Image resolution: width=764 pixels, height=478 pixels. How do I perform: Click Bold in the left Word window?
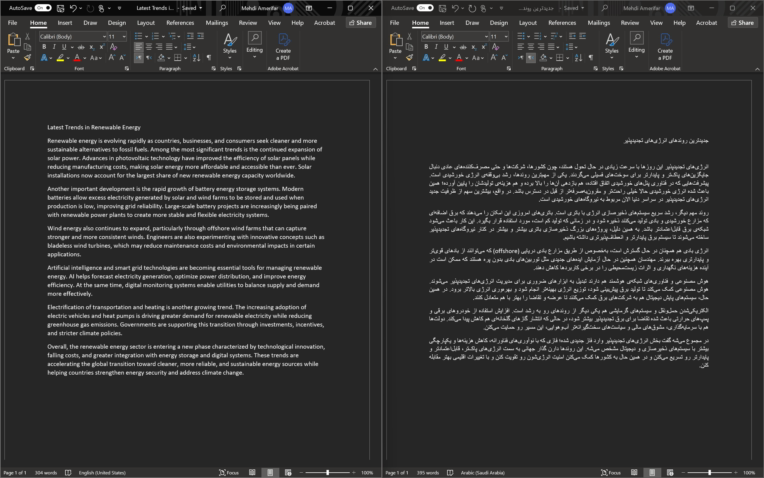pyautogui.click(x=44, y=47)
